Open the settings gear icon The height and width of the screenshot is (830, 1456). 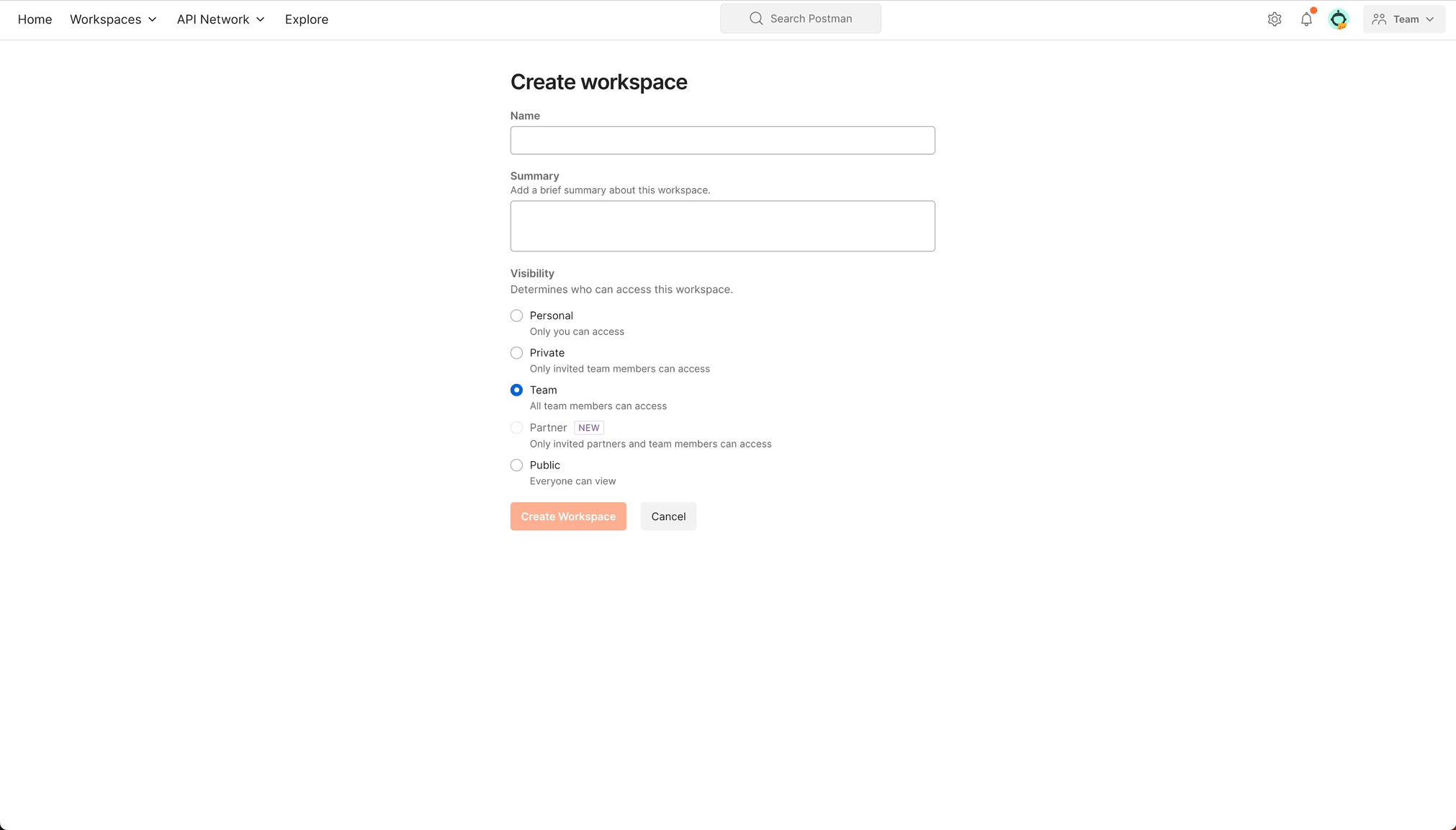1274,19
